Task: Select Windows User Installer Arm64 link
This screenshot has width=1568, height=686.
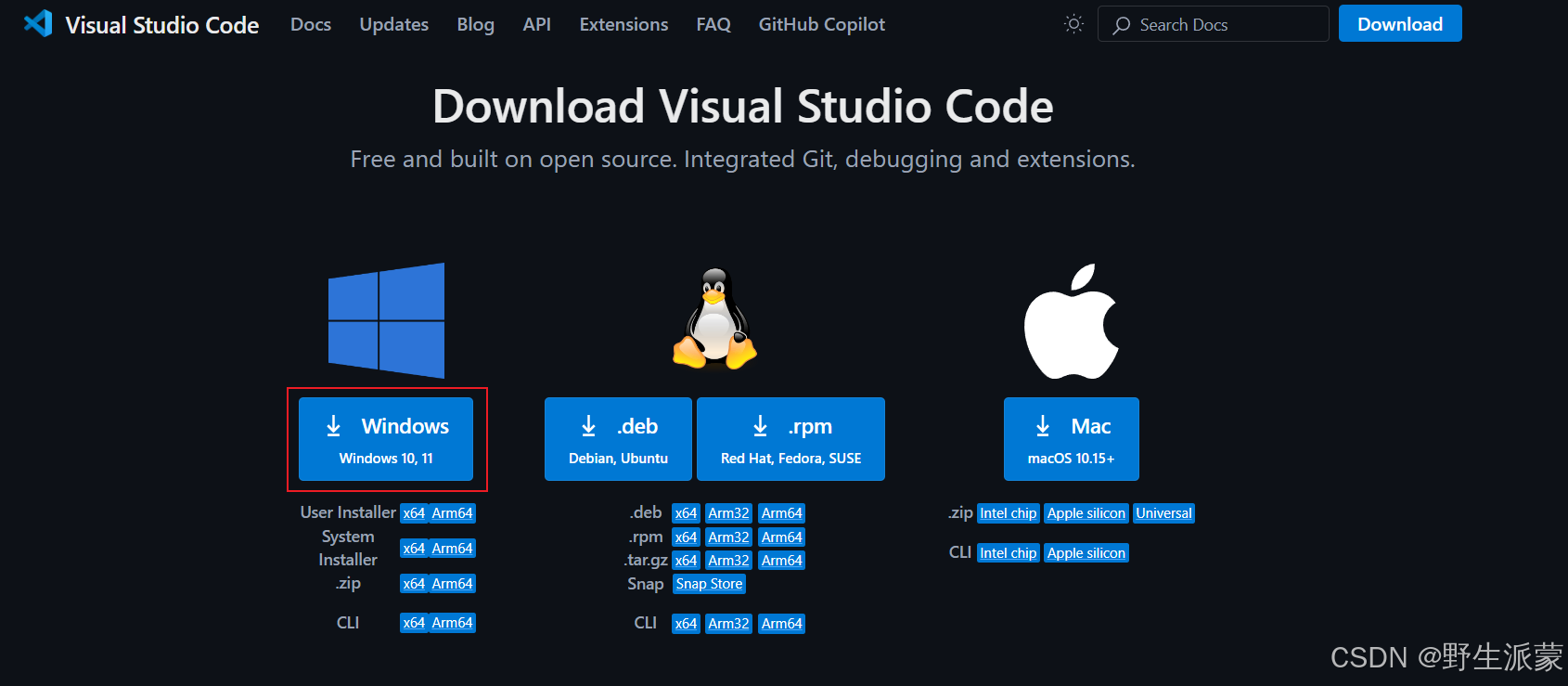Action: click(x=453, y=513)
